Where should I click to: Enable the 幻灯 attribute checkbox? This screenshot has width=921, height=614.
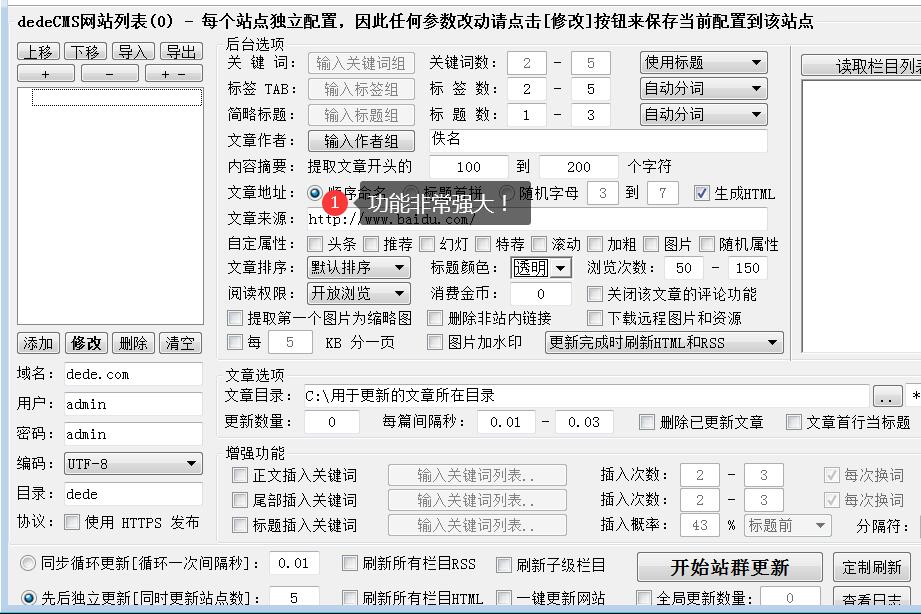(427, 244)
